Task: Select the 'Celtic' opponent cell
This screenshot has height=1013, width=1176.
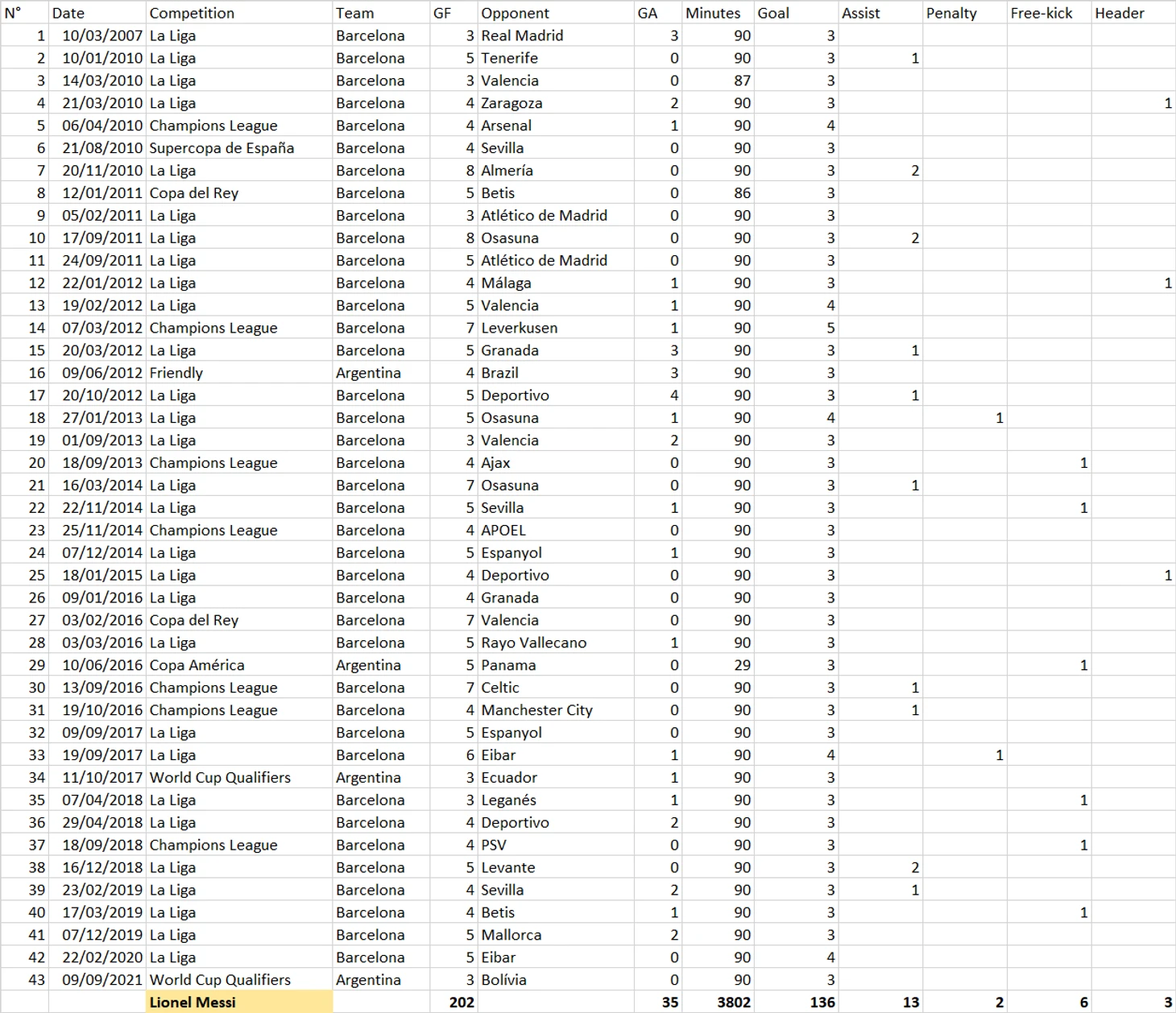Action: click(x=556, y=688)
